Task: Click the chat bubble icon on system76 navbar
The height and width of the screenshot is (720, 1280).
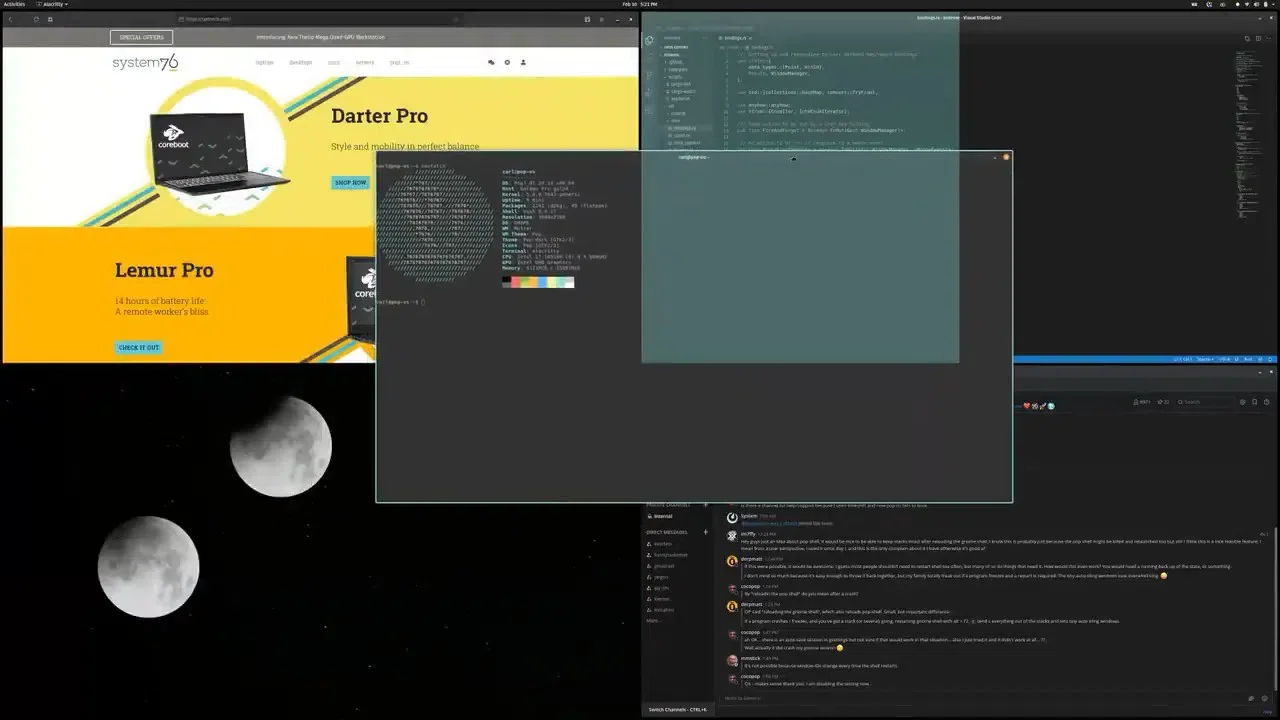Action: point(491,62)
